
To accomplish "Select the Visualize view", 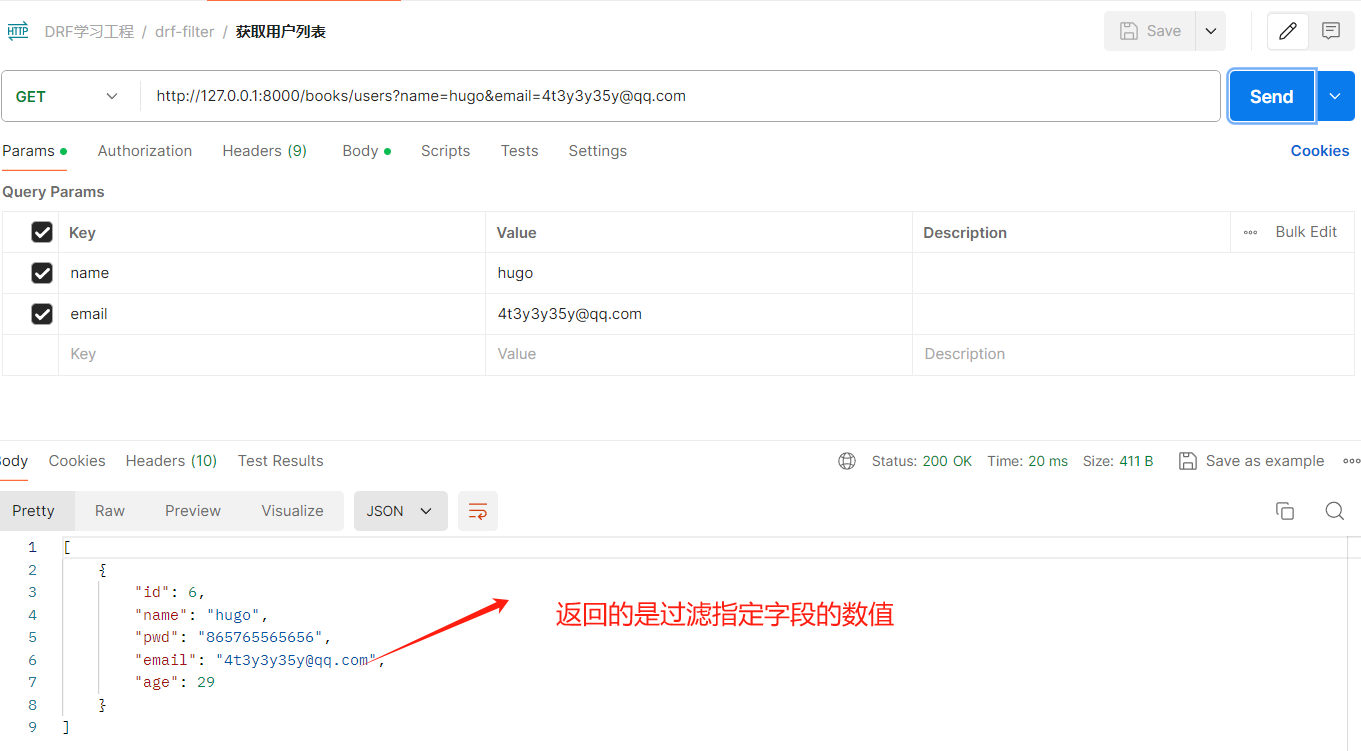I will [292, 511].
